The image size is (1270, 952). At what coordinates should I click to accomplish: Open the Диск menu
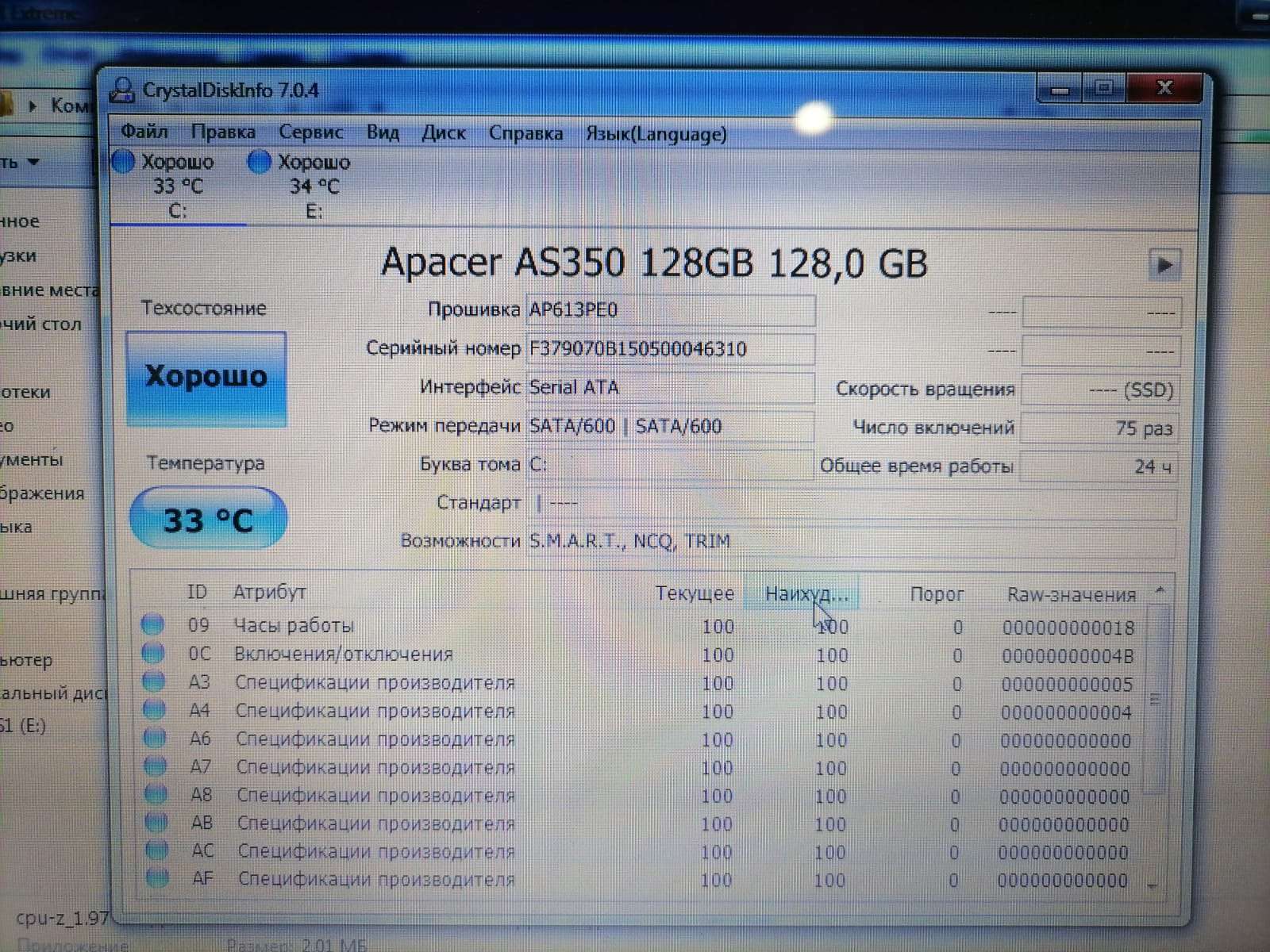pos(443,132)
